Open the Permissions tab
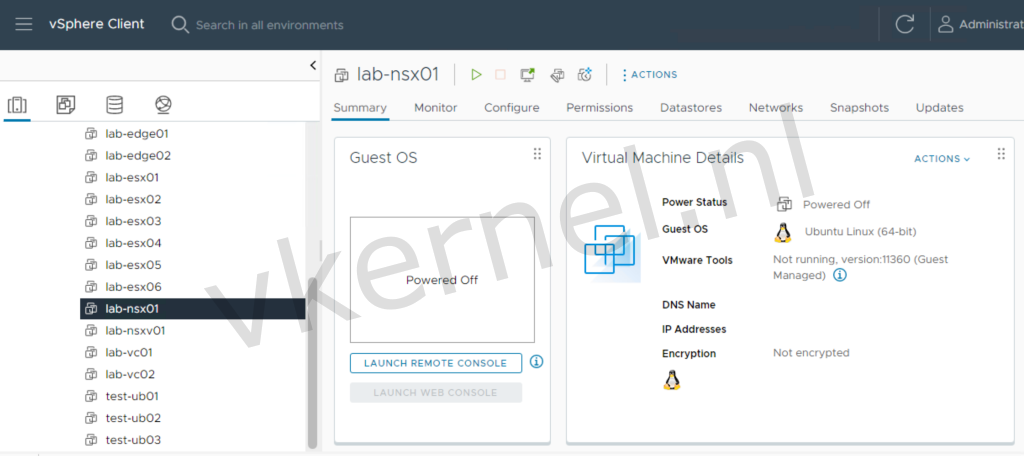Screen dimensions: 1024x456 tap(600, 108)
